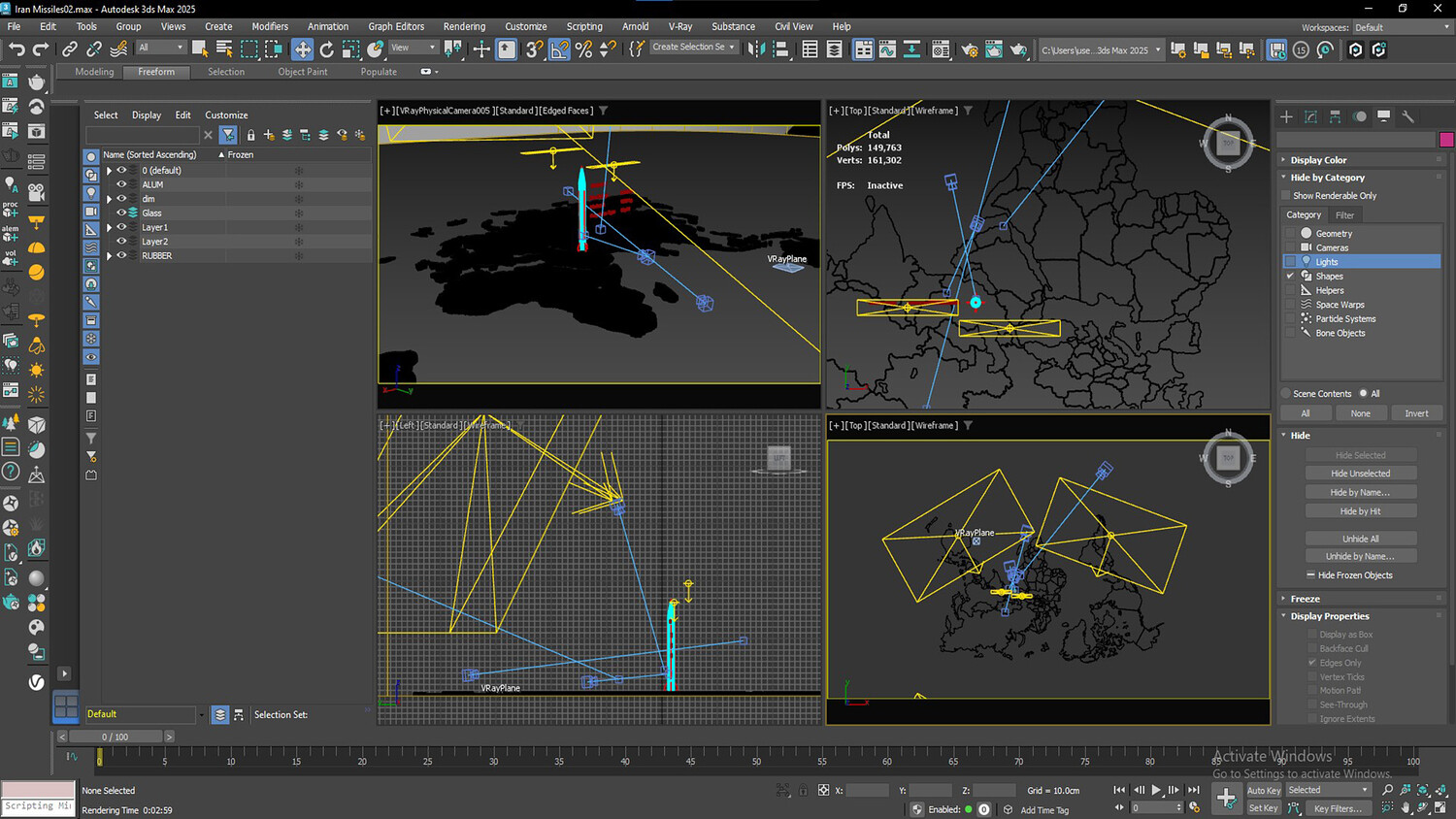1456x819 pixels.
Task: Click the Unhide All button
Action: tap(1360, 539)
